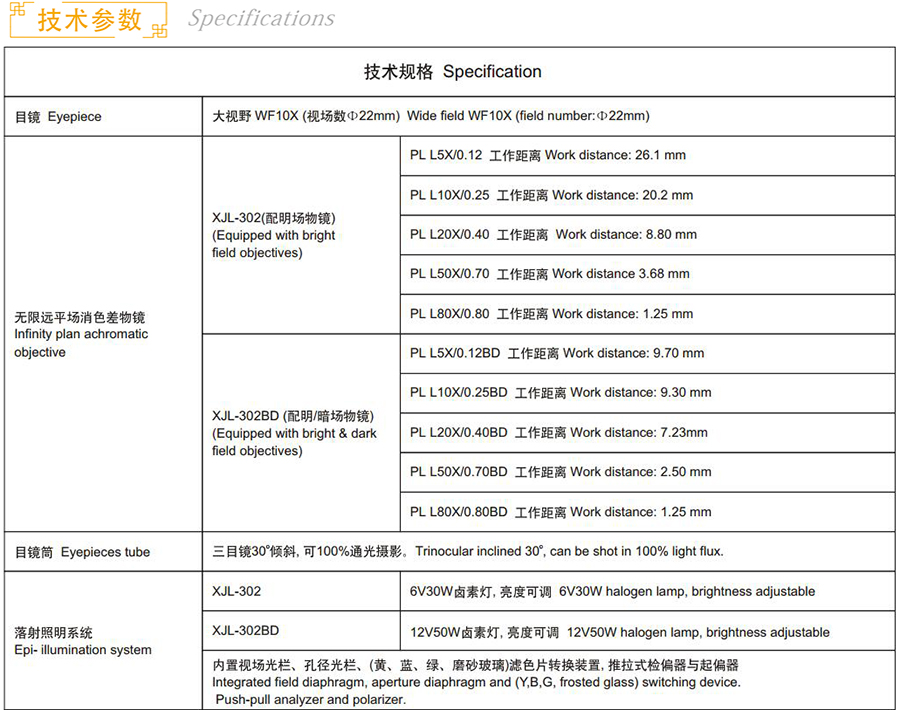Viewport: 900px width, 710px height.
Task: Select the 目镜 Eyepiece row label
Action: (58, 116)
